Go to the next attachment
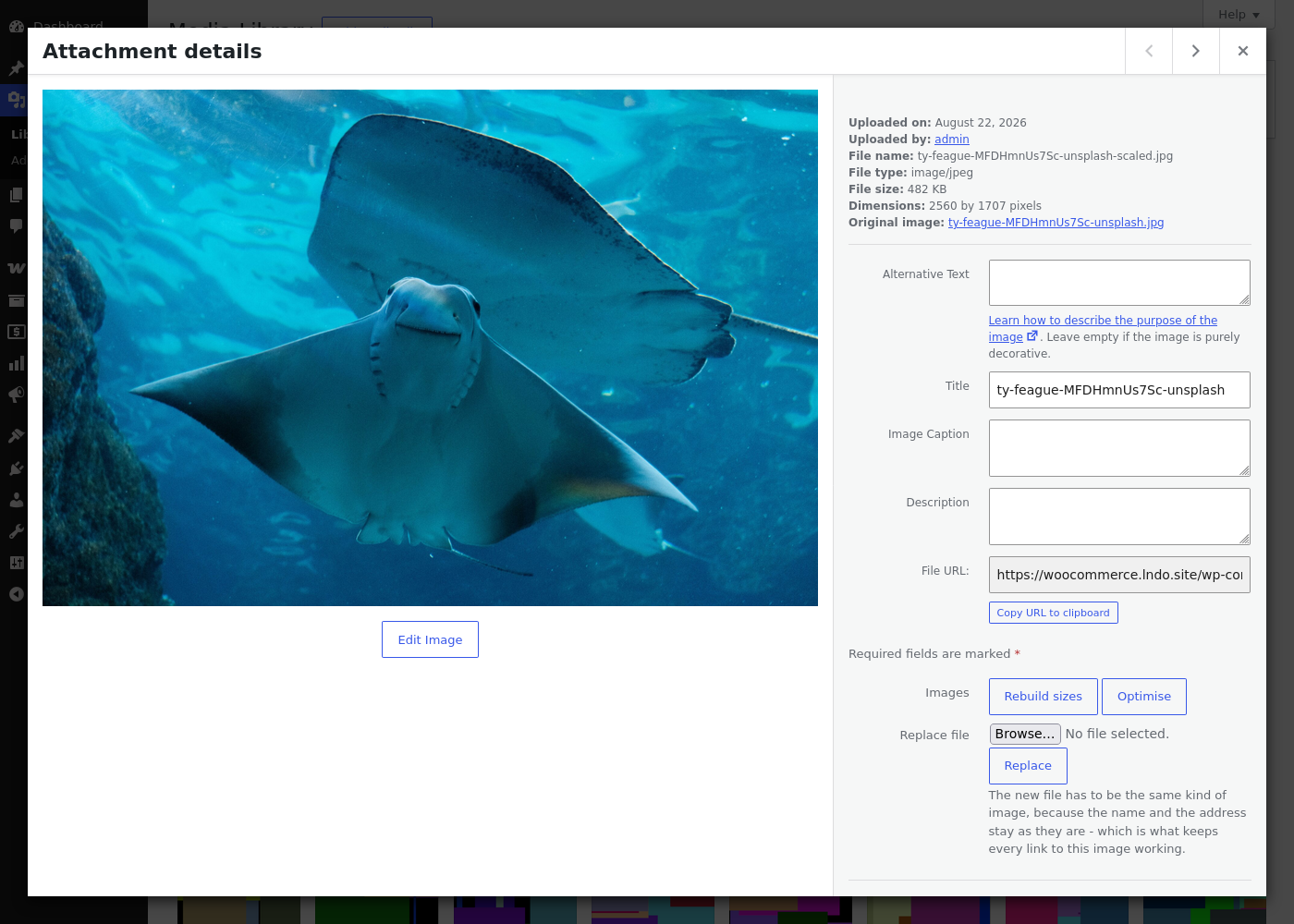Screen dimensions: 1294x924 1195,51
